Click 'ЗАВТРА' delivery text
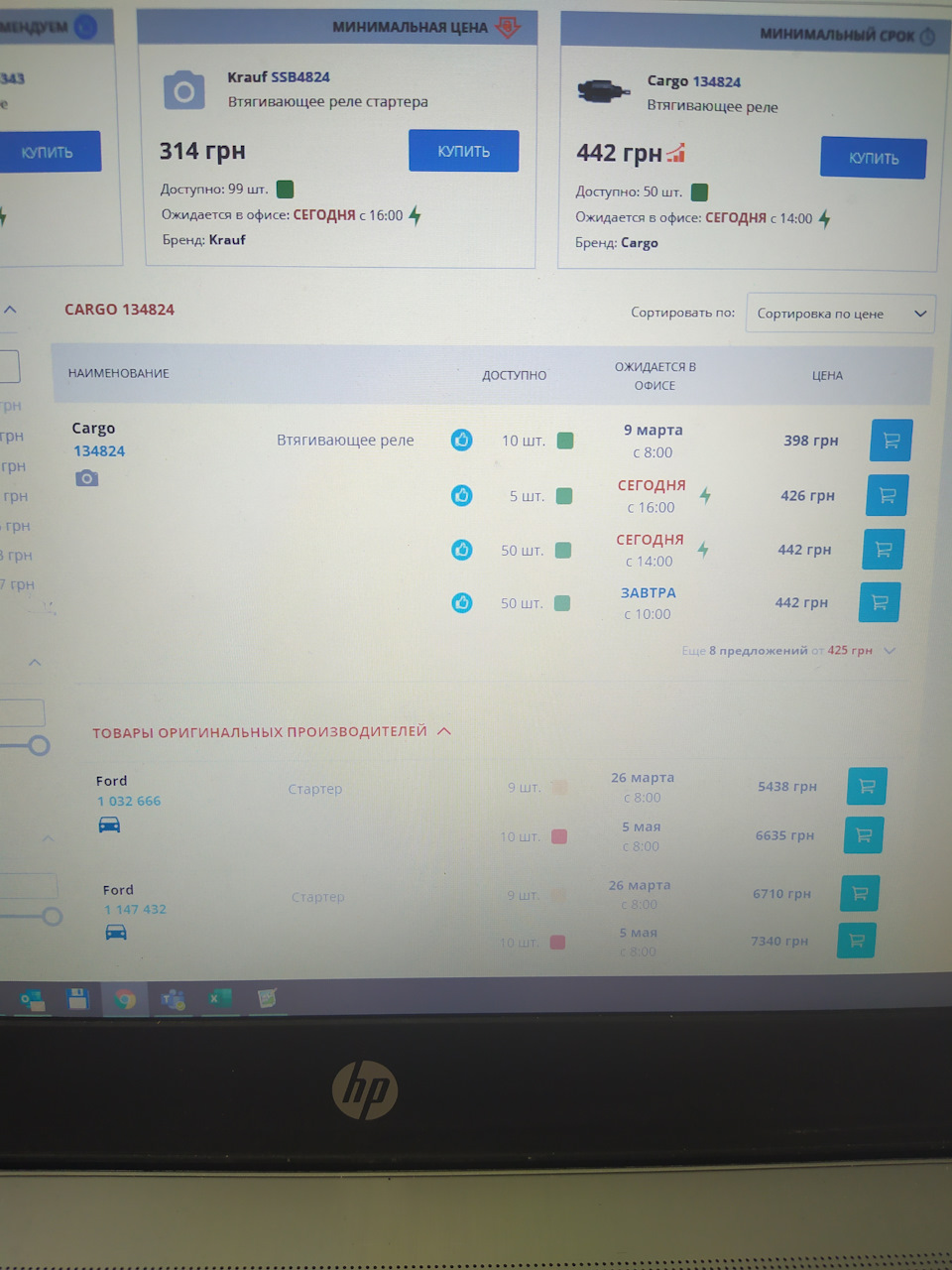Screen dimensions: 952x1270 [649, 592]
